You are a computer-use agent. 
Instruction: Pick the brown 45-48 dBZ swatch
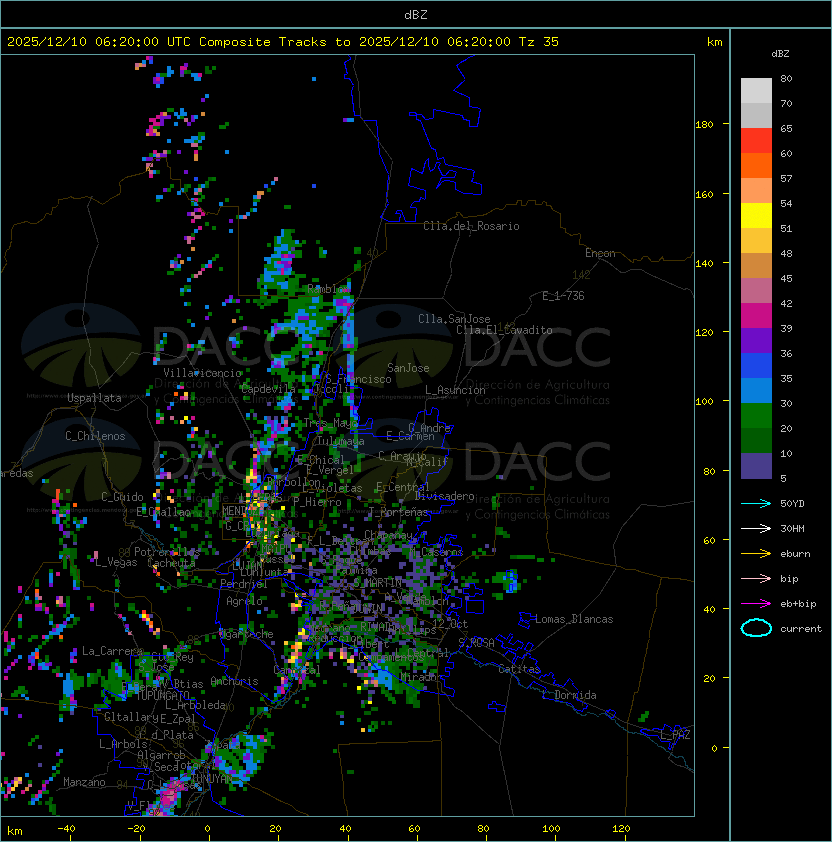(756, 265)
